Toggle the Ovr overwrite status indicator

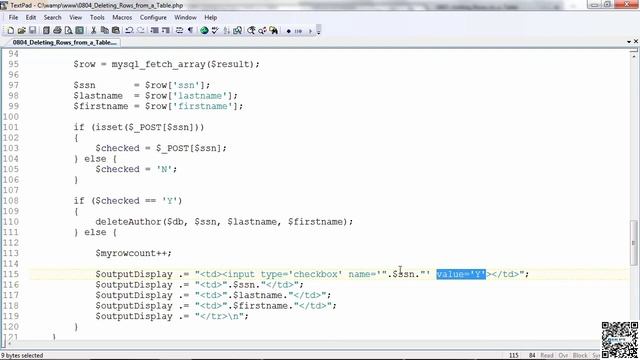[563, 356]
